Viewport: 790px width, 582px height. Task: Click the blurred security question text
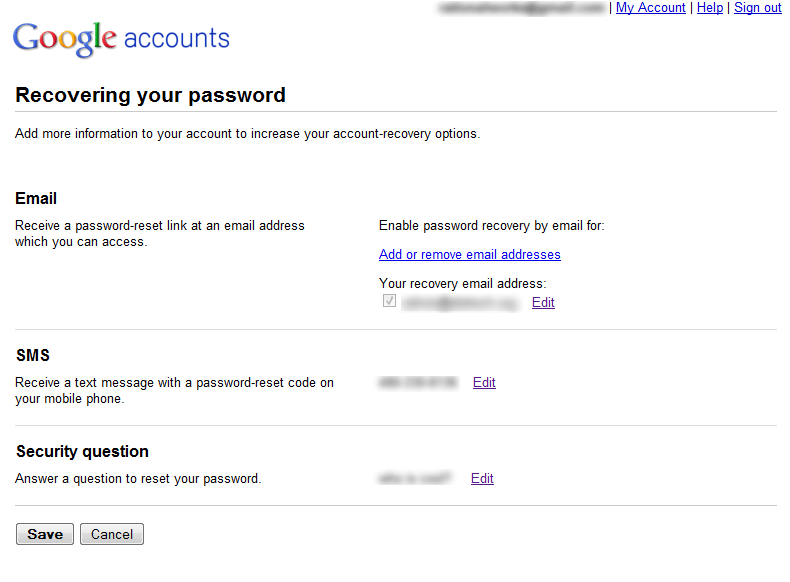point(414,478)
